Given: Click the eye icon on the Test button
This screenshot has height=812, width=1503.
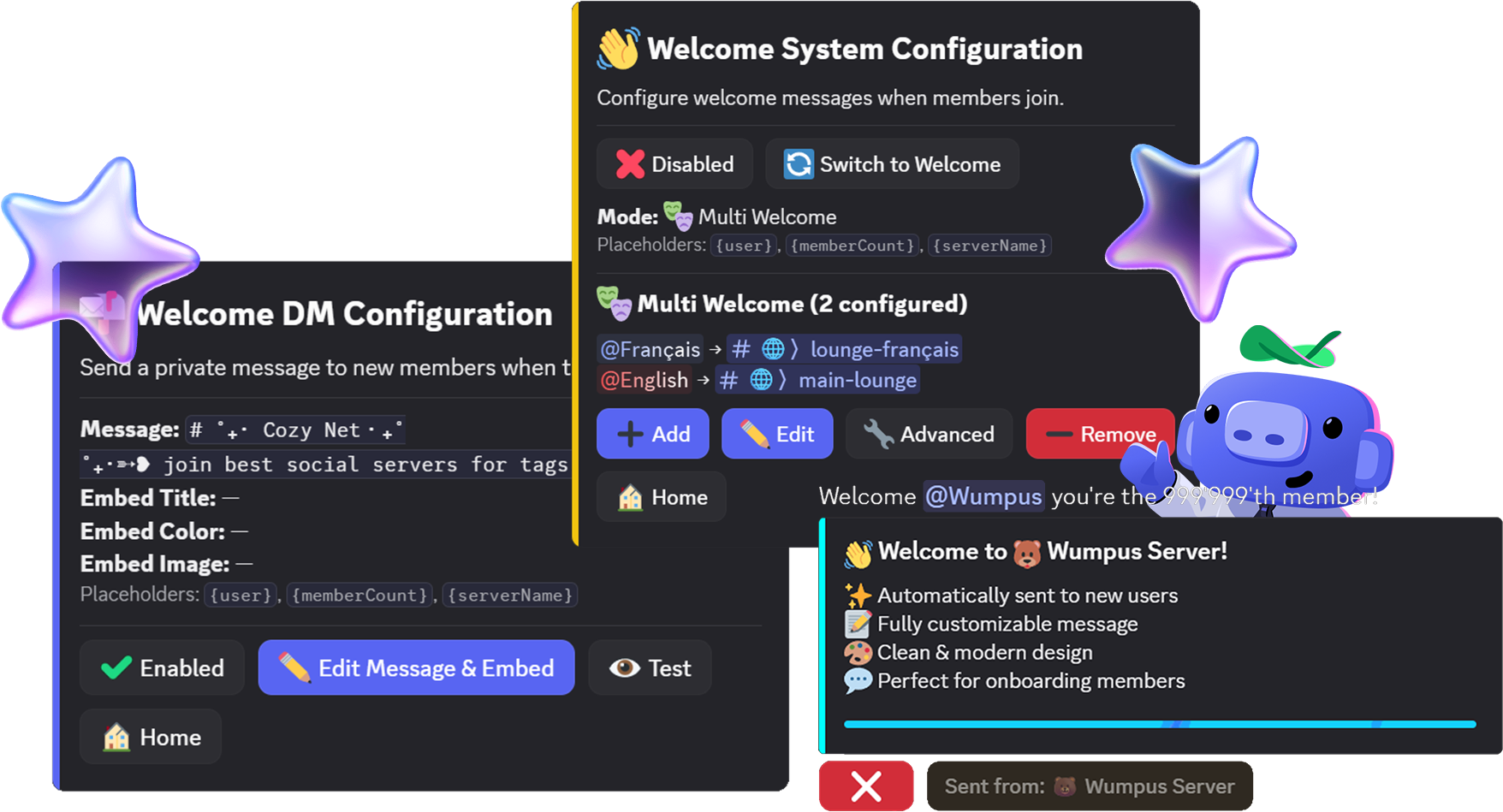Looking at the screenshot, I should click(x=624, y=667).
